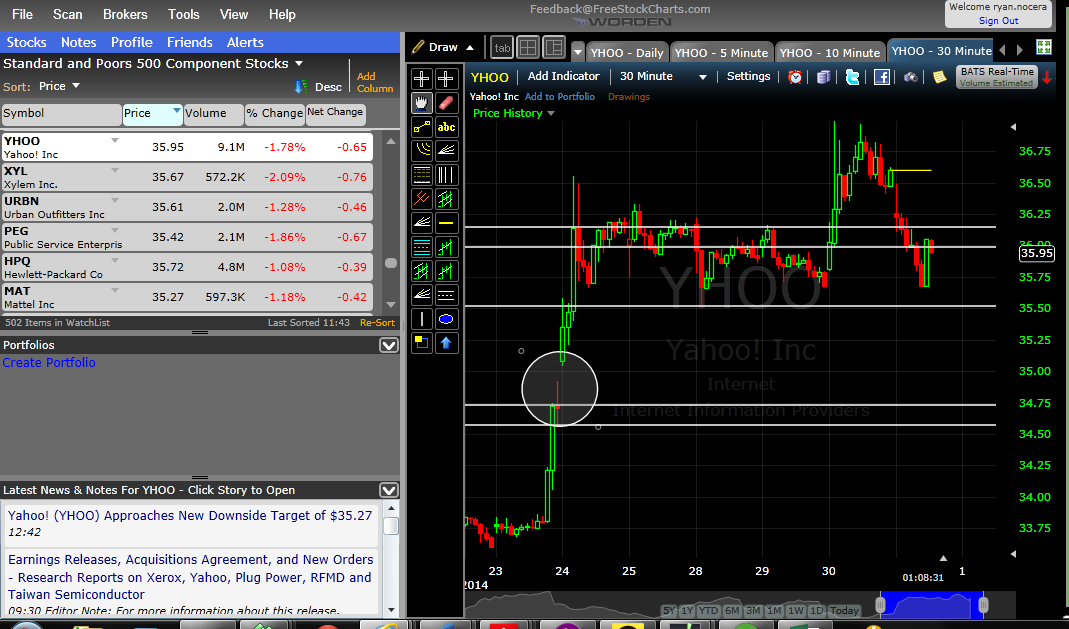Open the Brokers menu
The width and height of the screenshot is (1069, 629).
tap(125, 14)
